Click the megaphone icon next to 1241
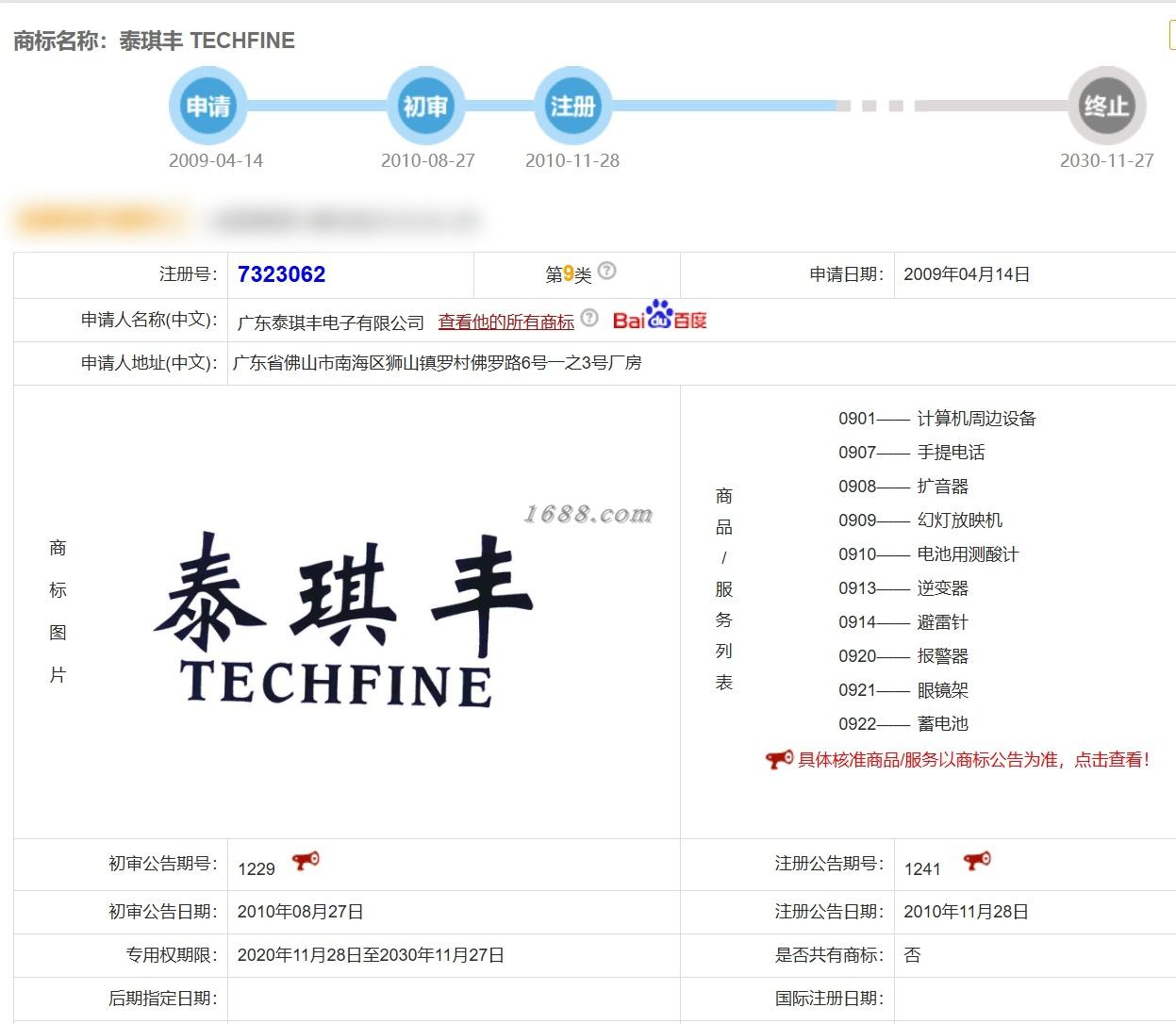 (x=977, y=860)
